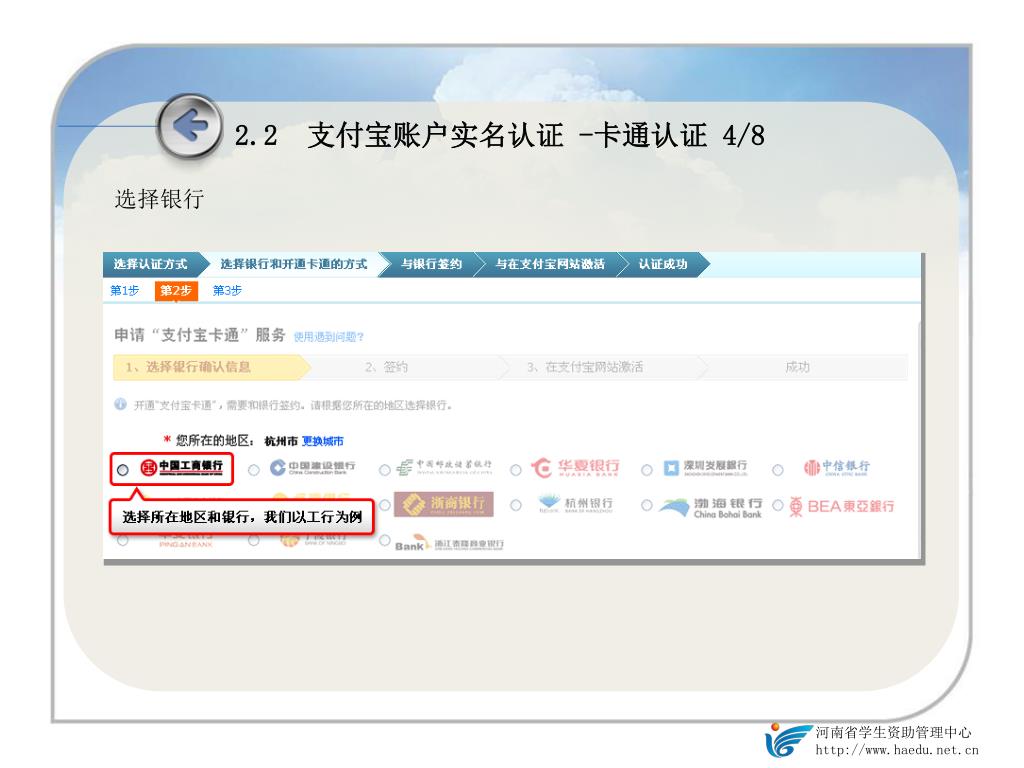Click the slide title 支付宝账户实名认证

(436, 135)
